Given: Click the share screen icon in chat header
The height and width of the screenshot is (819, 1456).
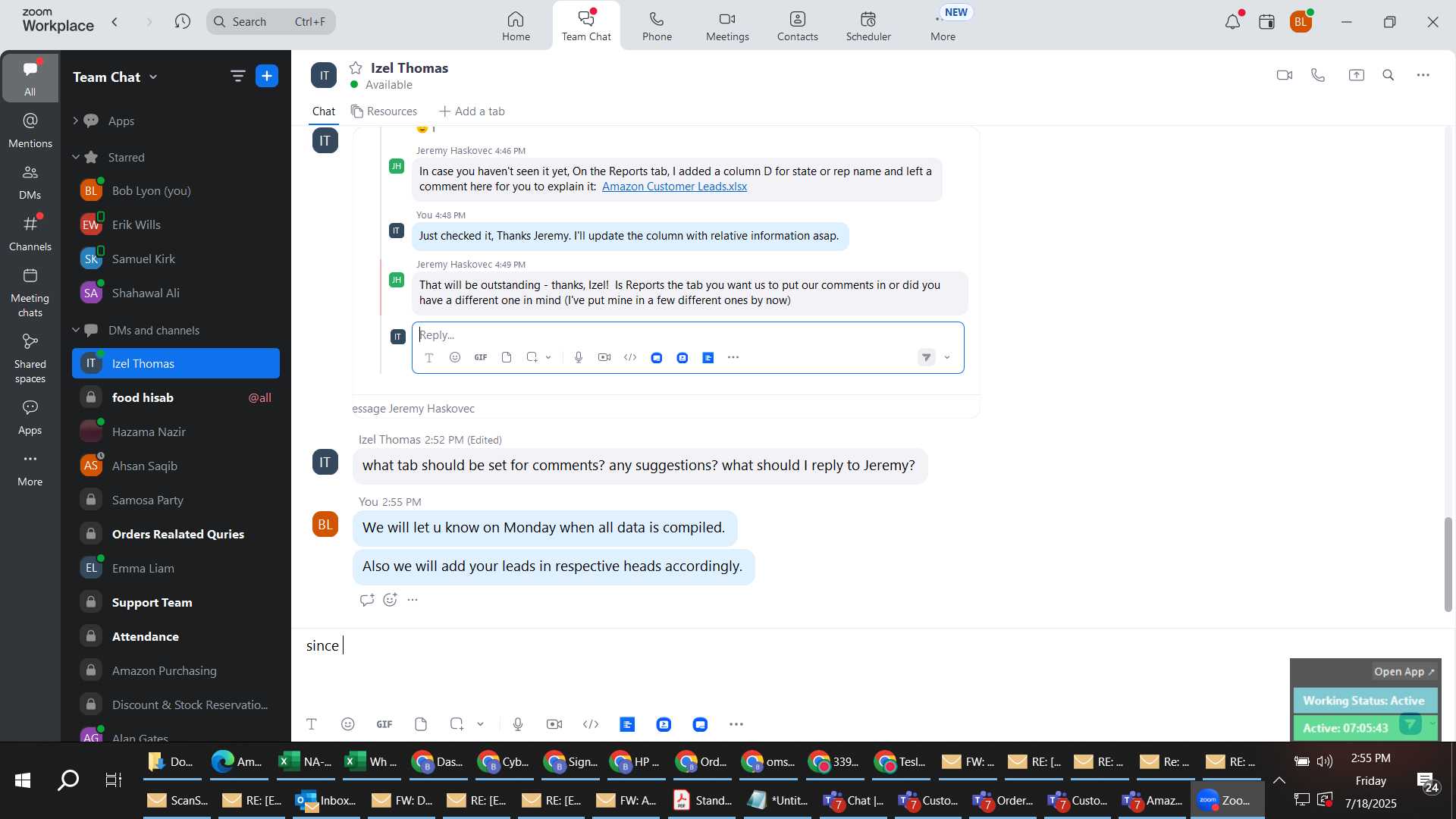Looking at the screenshot, I should pos(1356,75).
